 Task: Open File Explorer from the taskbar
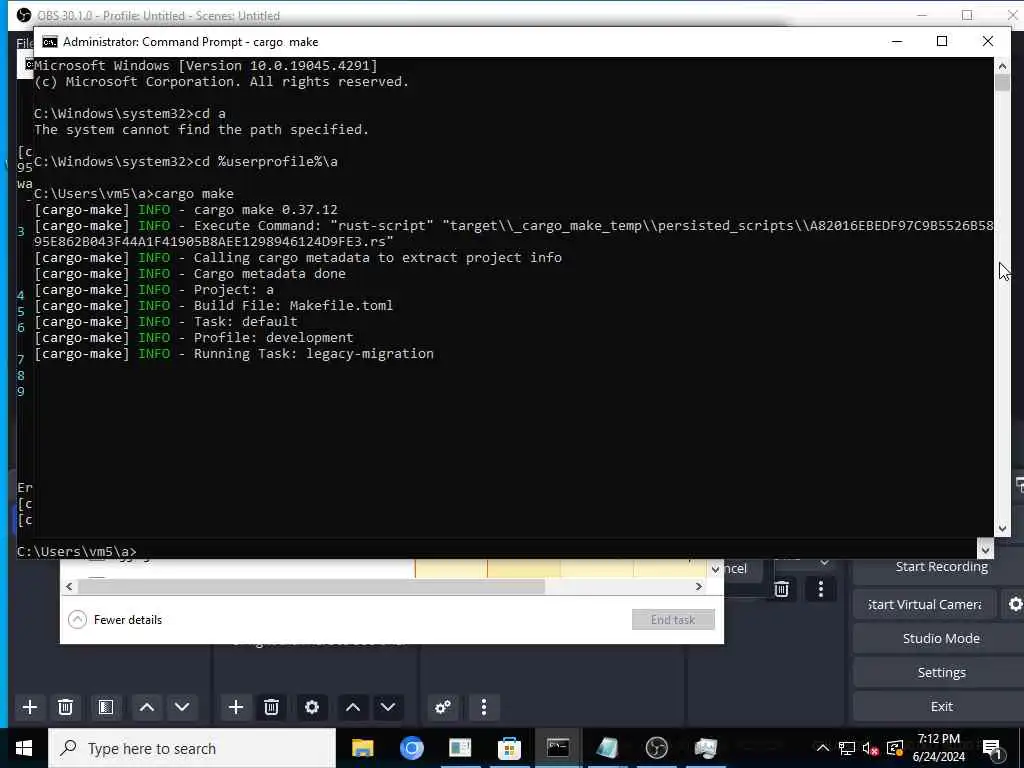tap(362, 748)
